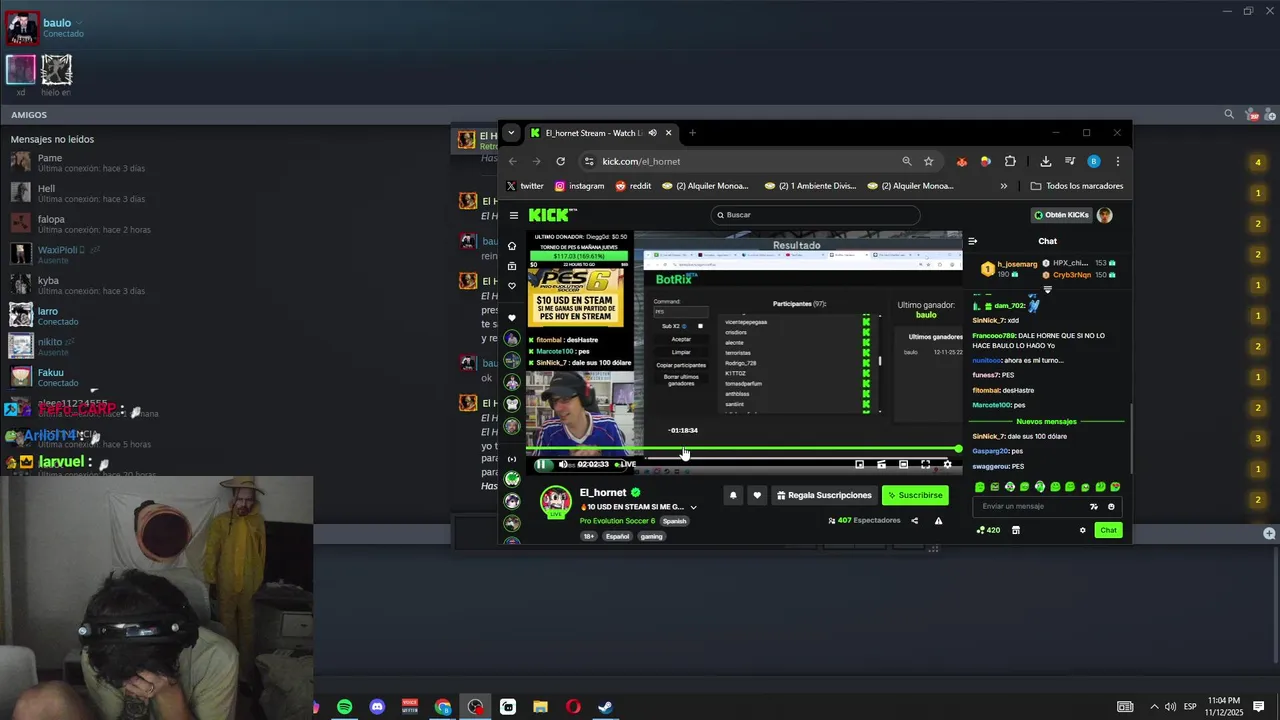Reload the kick.com page
This screenshot has height=720, width=1280.
560,161
